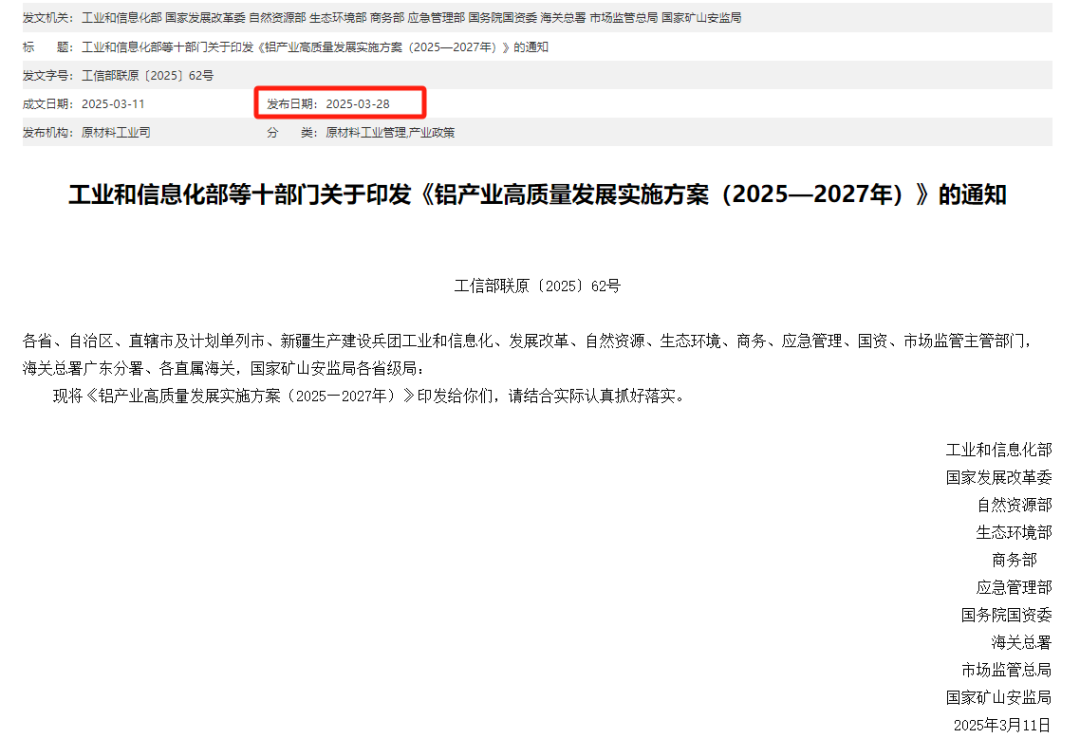Click signatory 商务部
This screenshot has width=1080, height=738.
tap(1014, 560)
